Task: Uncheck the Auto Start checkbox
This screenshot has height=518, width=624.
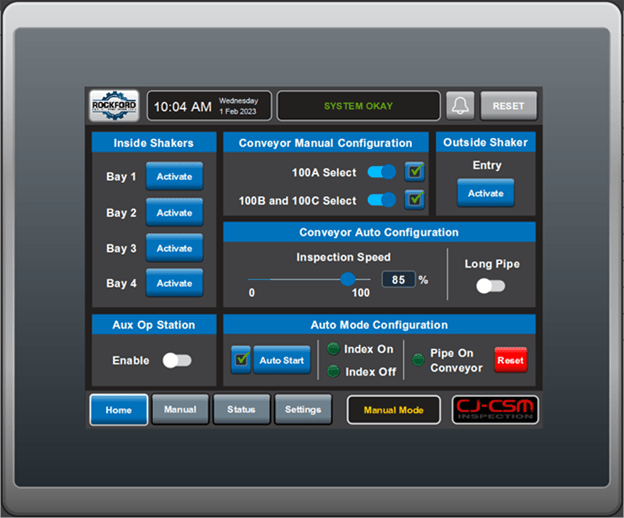Action: click(241, 360)
